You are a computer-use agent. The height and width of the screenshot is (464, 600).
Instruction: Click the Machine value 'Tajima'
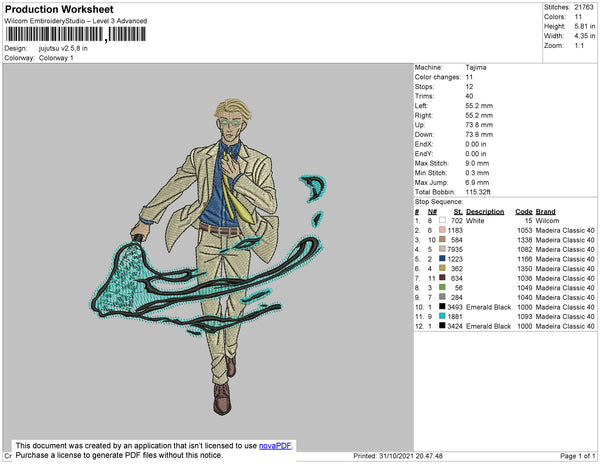476,67
